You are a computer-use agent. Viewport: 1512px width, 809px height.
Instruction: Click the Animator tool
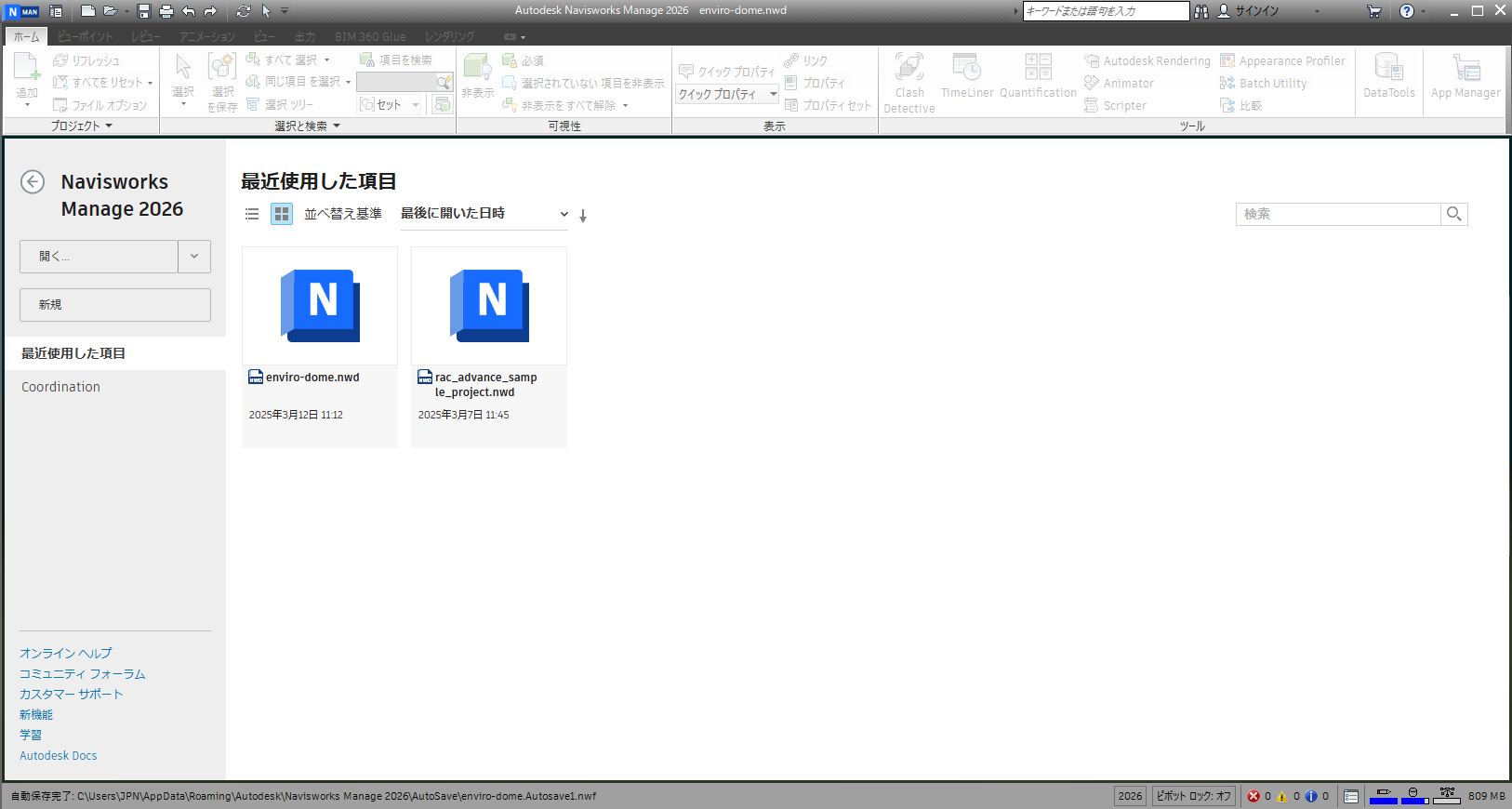[x=1119, y=83]
